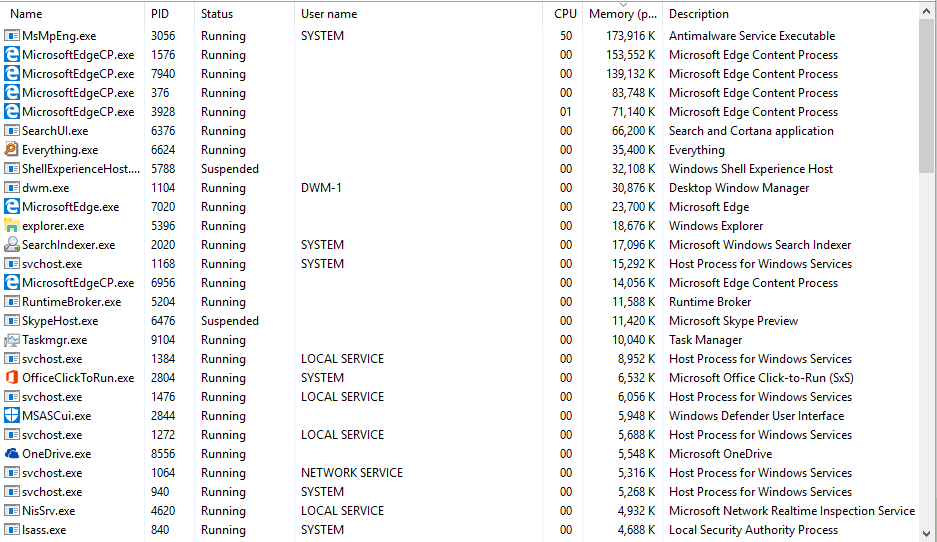The width and height of the screenshot is (937, 542).
Task: Select the MicrosoftEdge.exe icon
Action: click(11, 207)
